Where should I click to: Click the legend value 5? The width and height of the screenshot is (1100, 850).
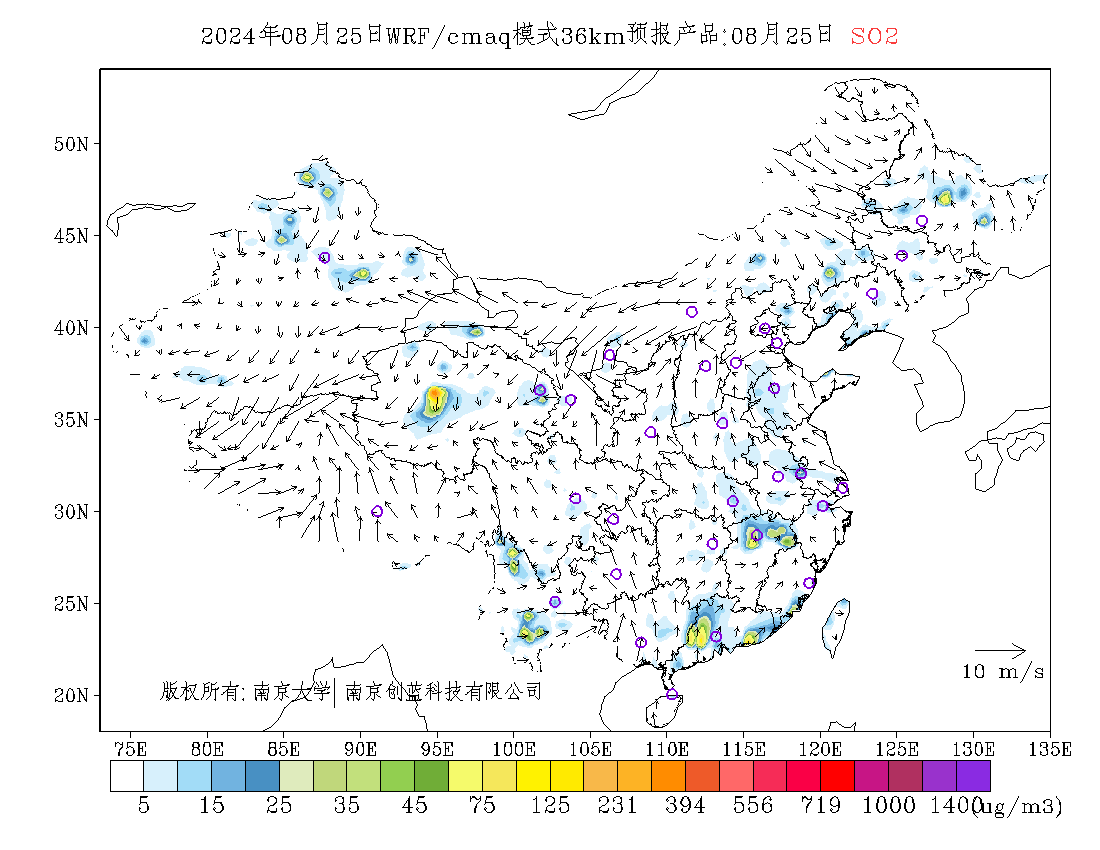coord(144,805)
